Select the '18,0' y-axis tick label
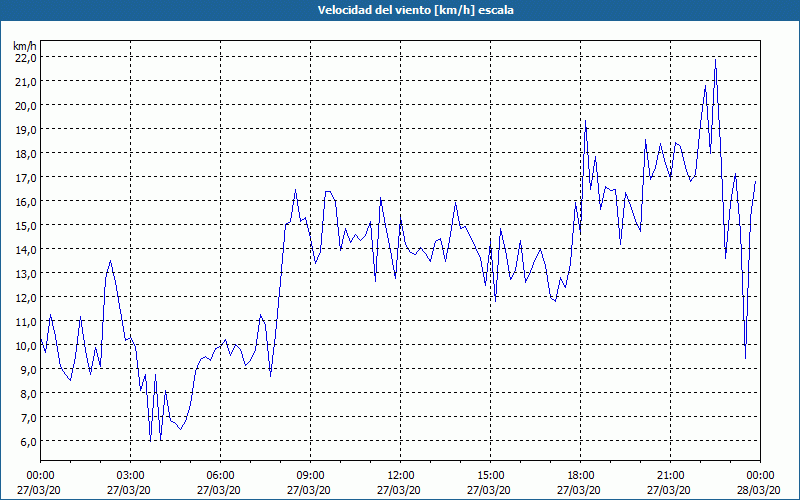Viewport: 800px width, 500px height. pyautogui.click(x=26, y=154)
